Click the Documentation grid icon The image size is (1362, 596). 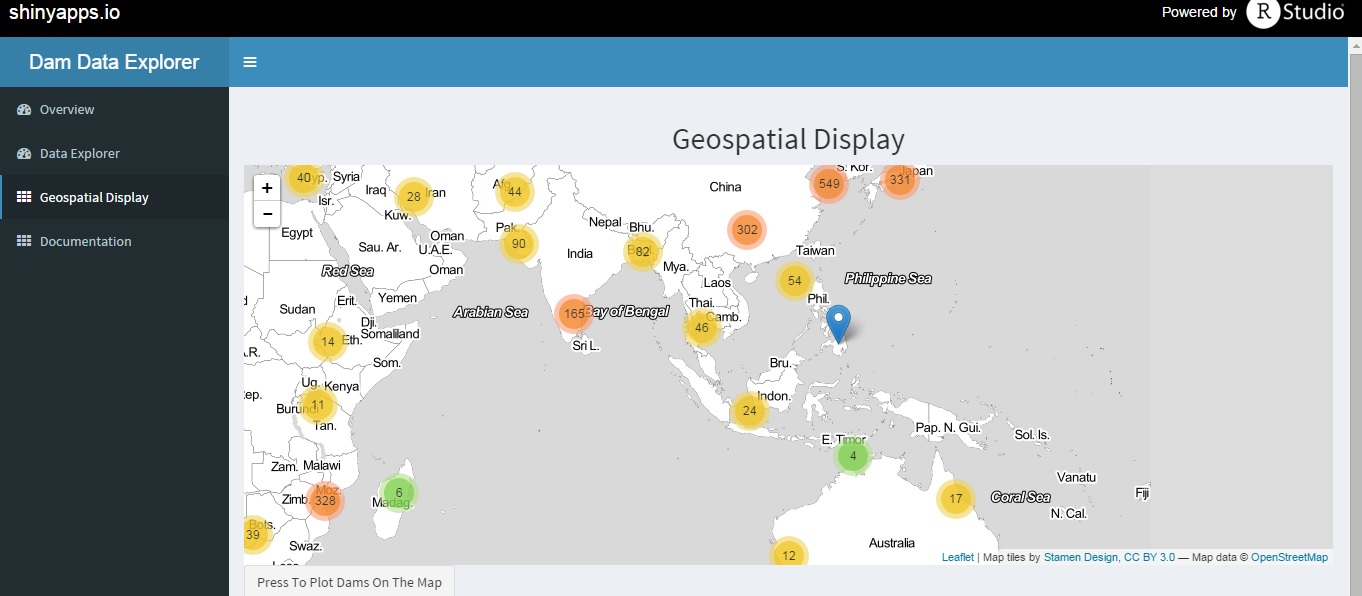point(24,241)
